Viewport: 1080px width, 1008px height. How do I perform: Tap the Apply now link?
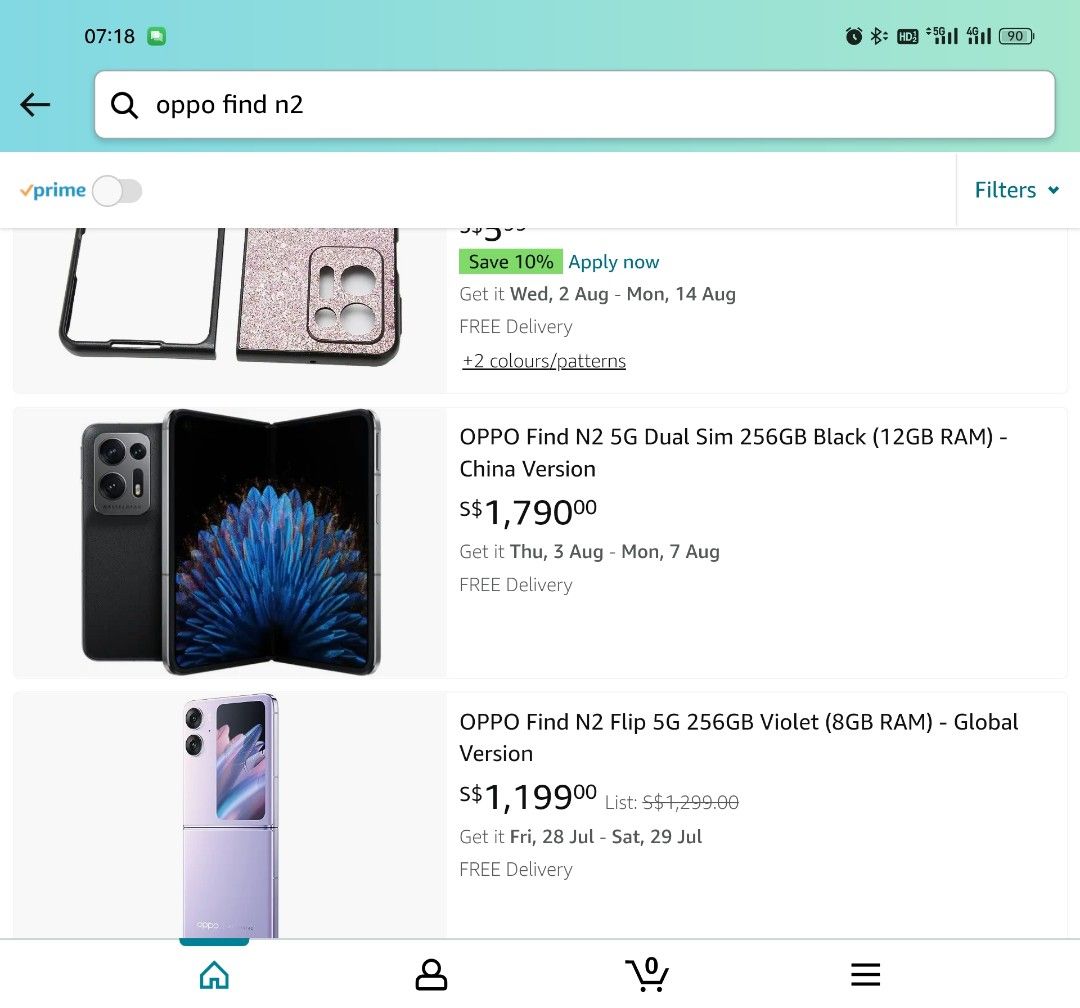pyautogui.click(x=613, y=261)
